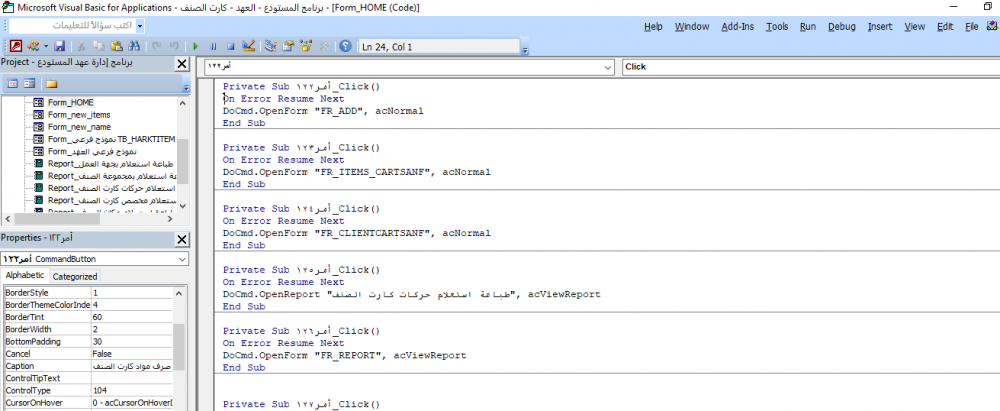Click the standard toolbar options overflow arrow
This screenshot has height=411, width=1000.
point(525,50)
